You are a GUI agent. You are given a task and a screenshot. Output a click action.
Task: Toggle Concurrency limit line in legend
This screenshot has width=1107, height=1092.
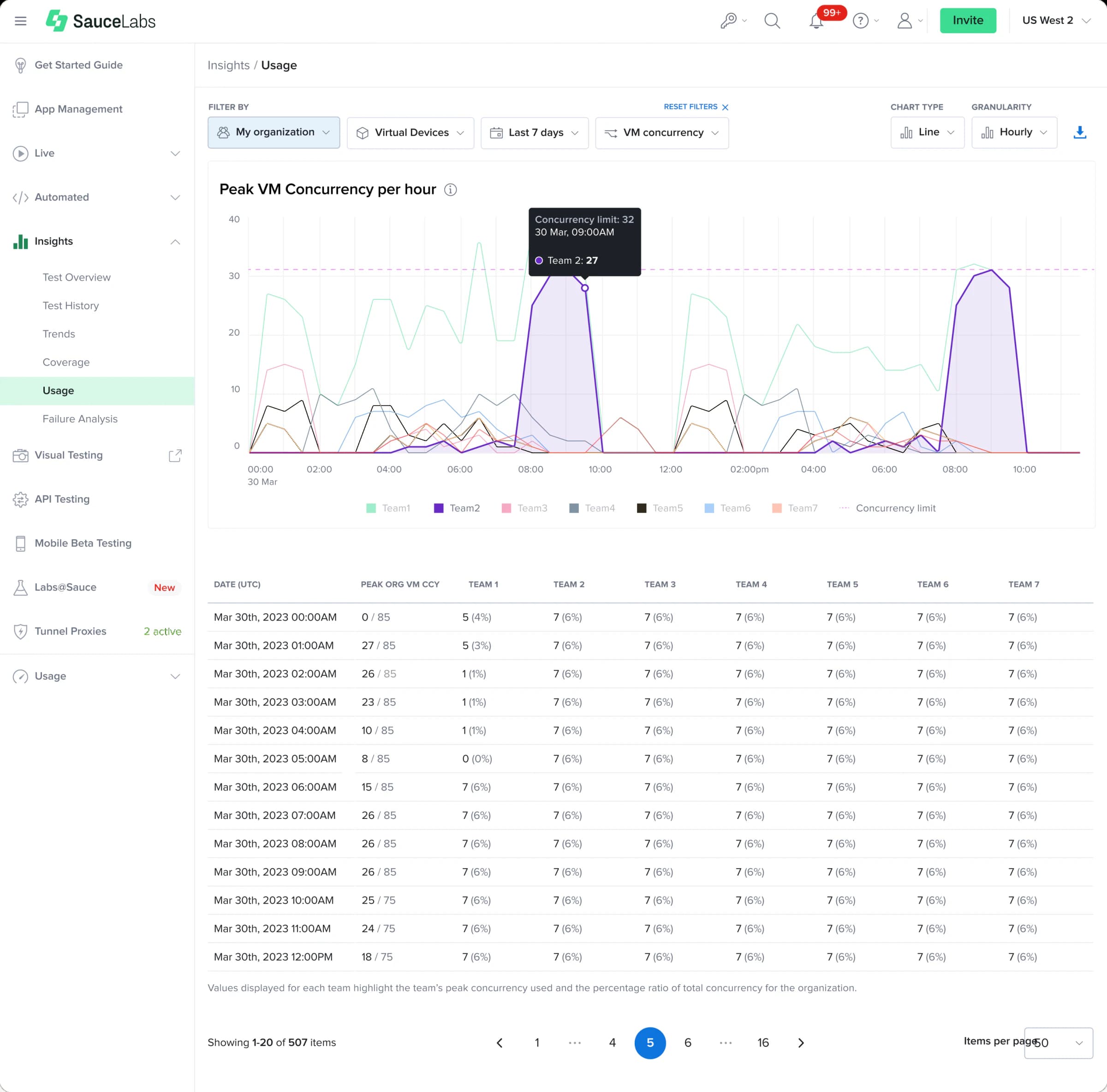pos(887,508)
